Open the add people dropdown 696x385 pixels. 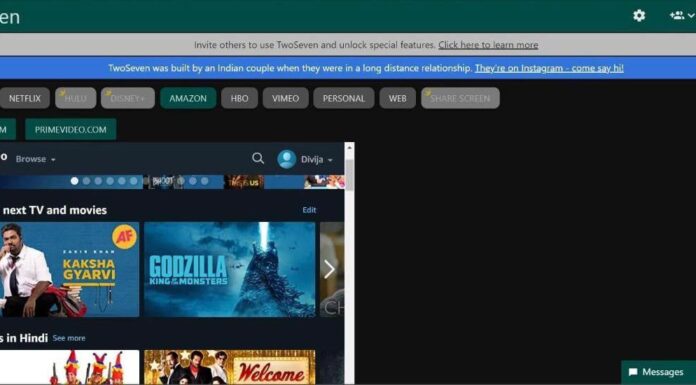point(682,16)
